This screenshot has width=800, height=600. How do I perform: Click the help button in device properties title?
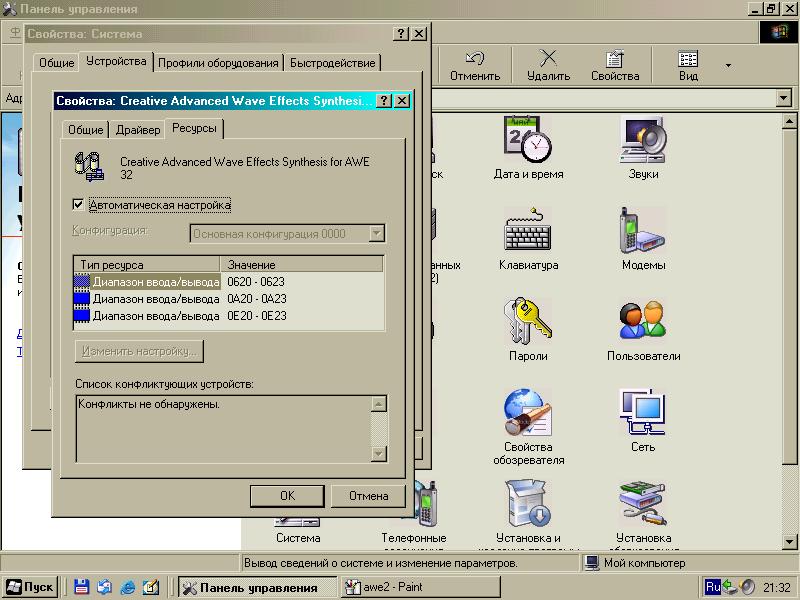click(384, 101)
